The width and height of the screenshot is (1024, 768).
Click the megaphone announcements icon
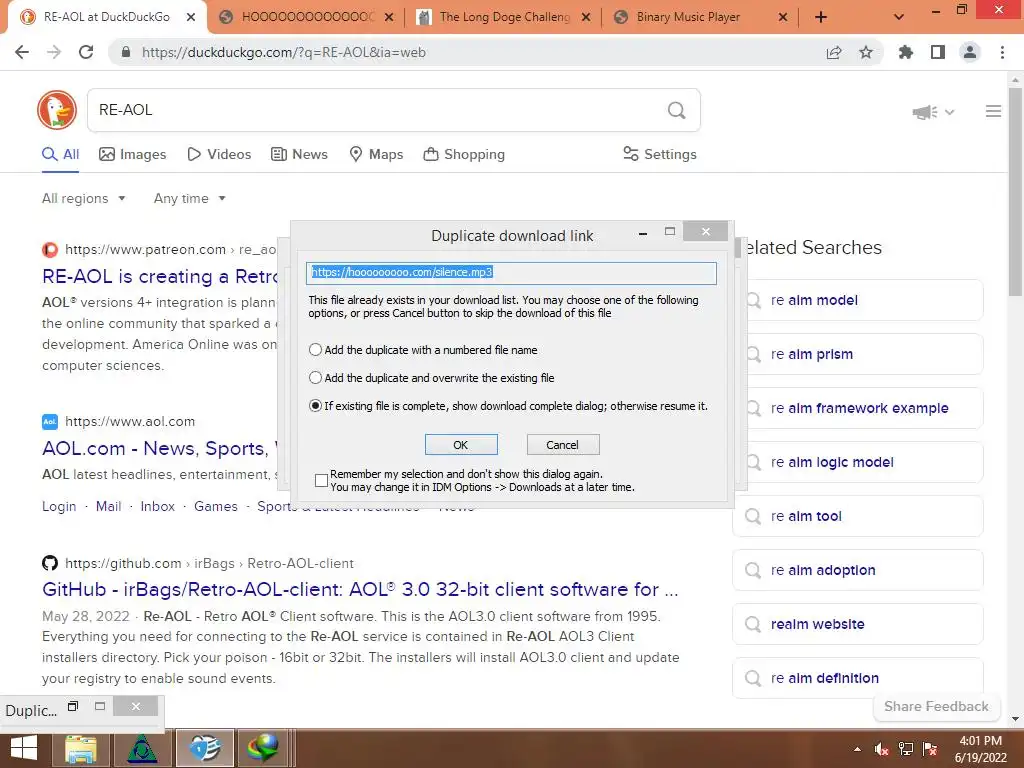[x=925, y=112]
